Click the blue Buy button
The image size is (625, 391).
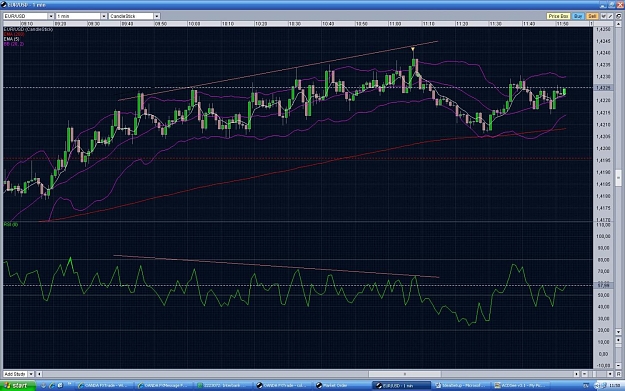[x=578, y=16]
